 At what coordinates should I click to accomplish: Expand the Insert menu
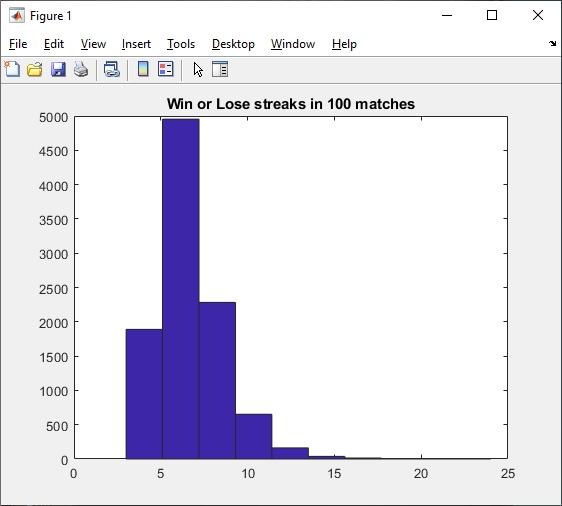(x=136, y=44)
